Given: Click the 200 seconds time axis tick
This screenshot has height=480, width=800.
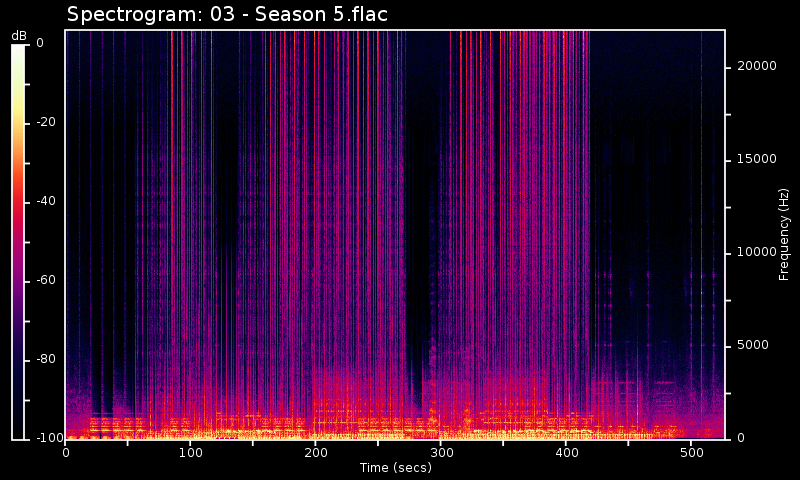Looking at the screenshot, I should click(316, 453).
